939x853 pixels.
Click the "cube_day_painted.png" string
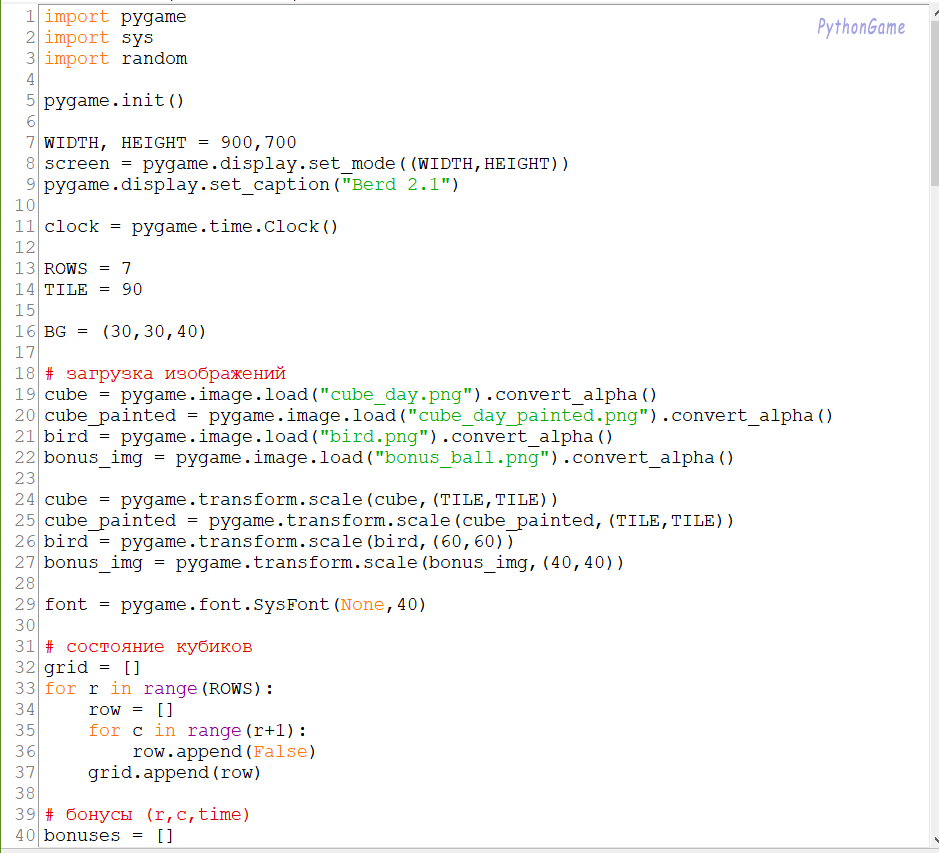click(x=528, y=416)
